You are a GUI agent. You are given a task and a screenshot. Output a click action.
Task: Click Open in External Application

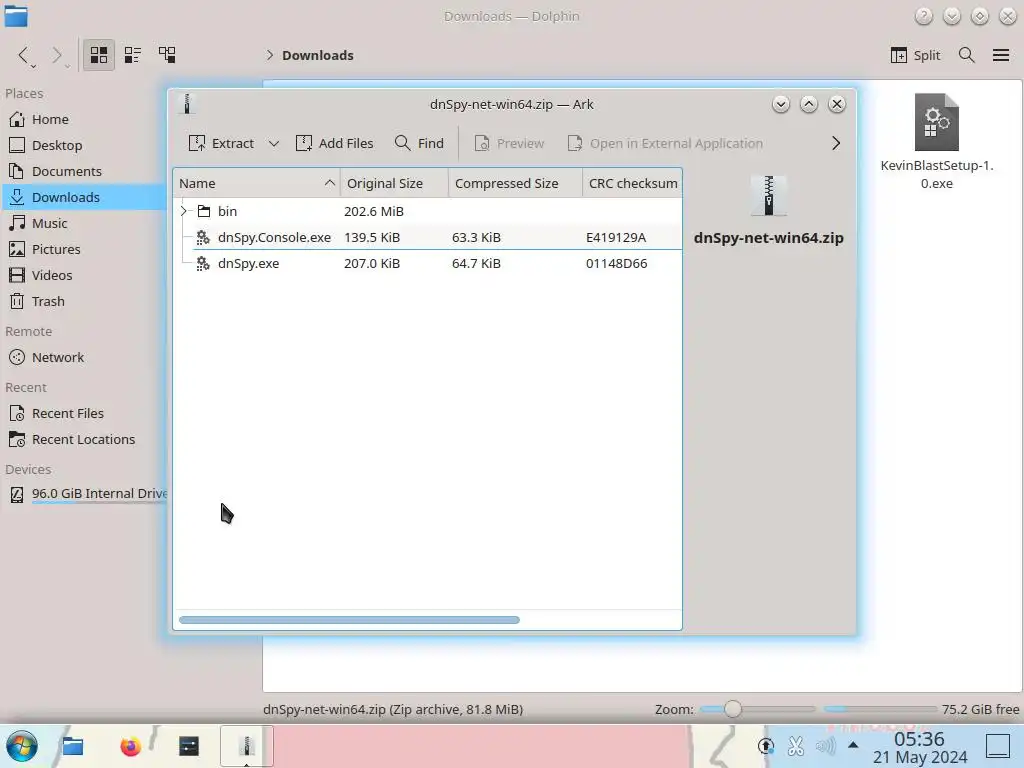[x=665, y=143]
